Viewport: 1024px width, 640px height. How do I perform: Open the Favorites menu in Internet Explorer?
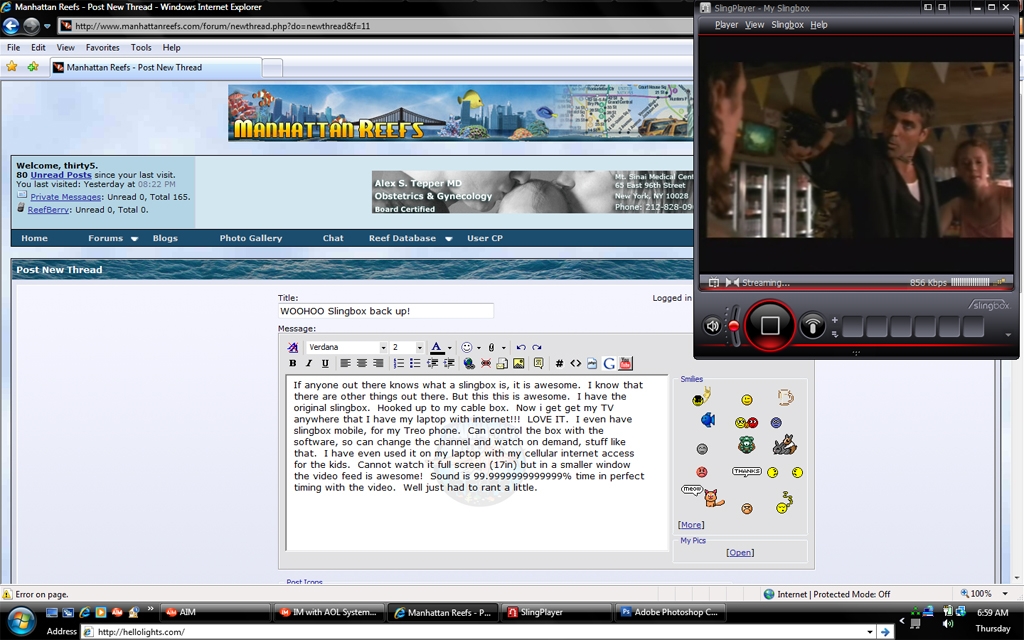click(103, 48)
